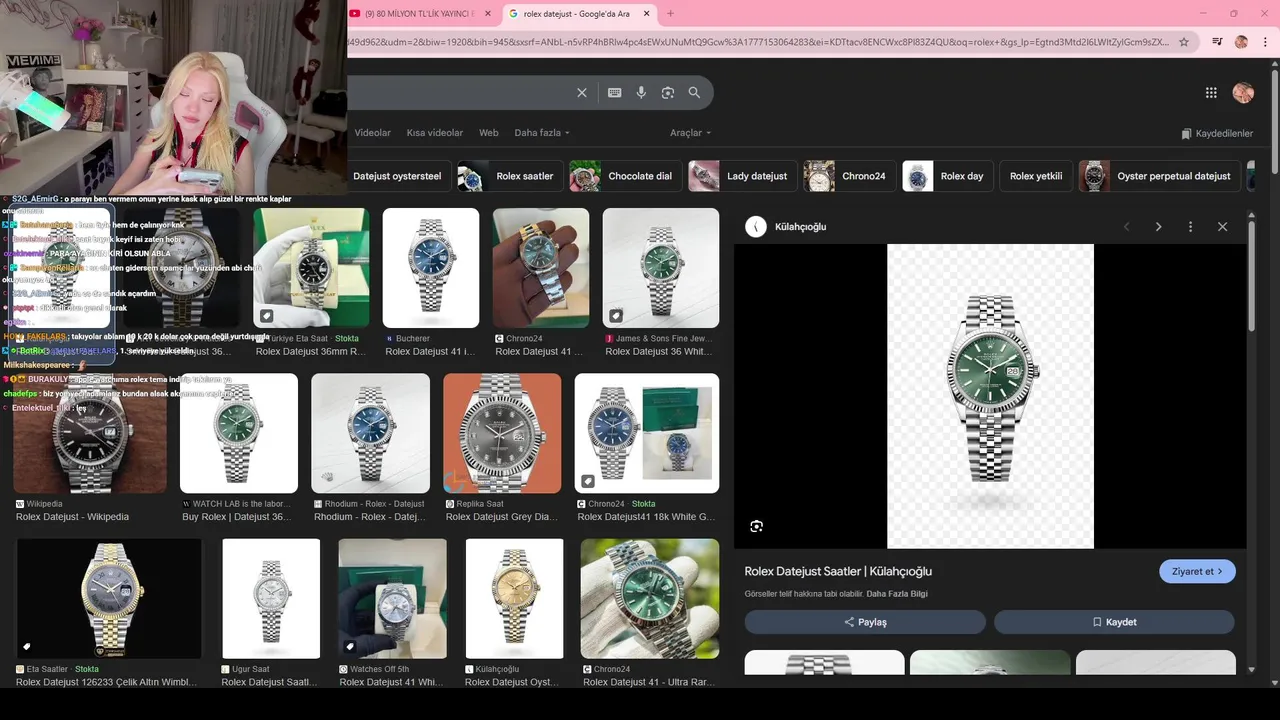
Task: Close the image preview panel
Action: click(1222, 227)
